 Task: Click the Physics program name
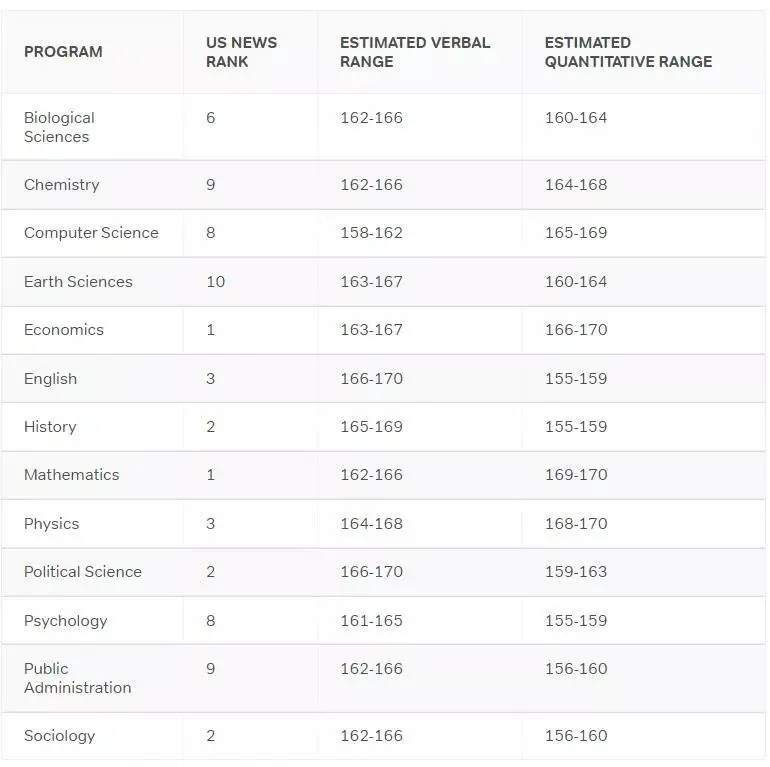(x=52, y=523)
